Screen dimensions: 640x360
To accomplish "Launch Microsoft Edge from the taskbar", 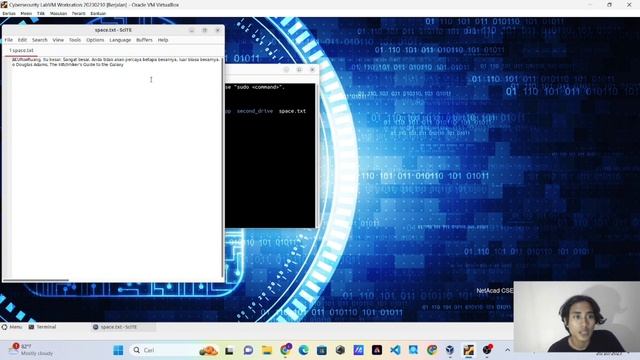I will (x=303, y=350).
